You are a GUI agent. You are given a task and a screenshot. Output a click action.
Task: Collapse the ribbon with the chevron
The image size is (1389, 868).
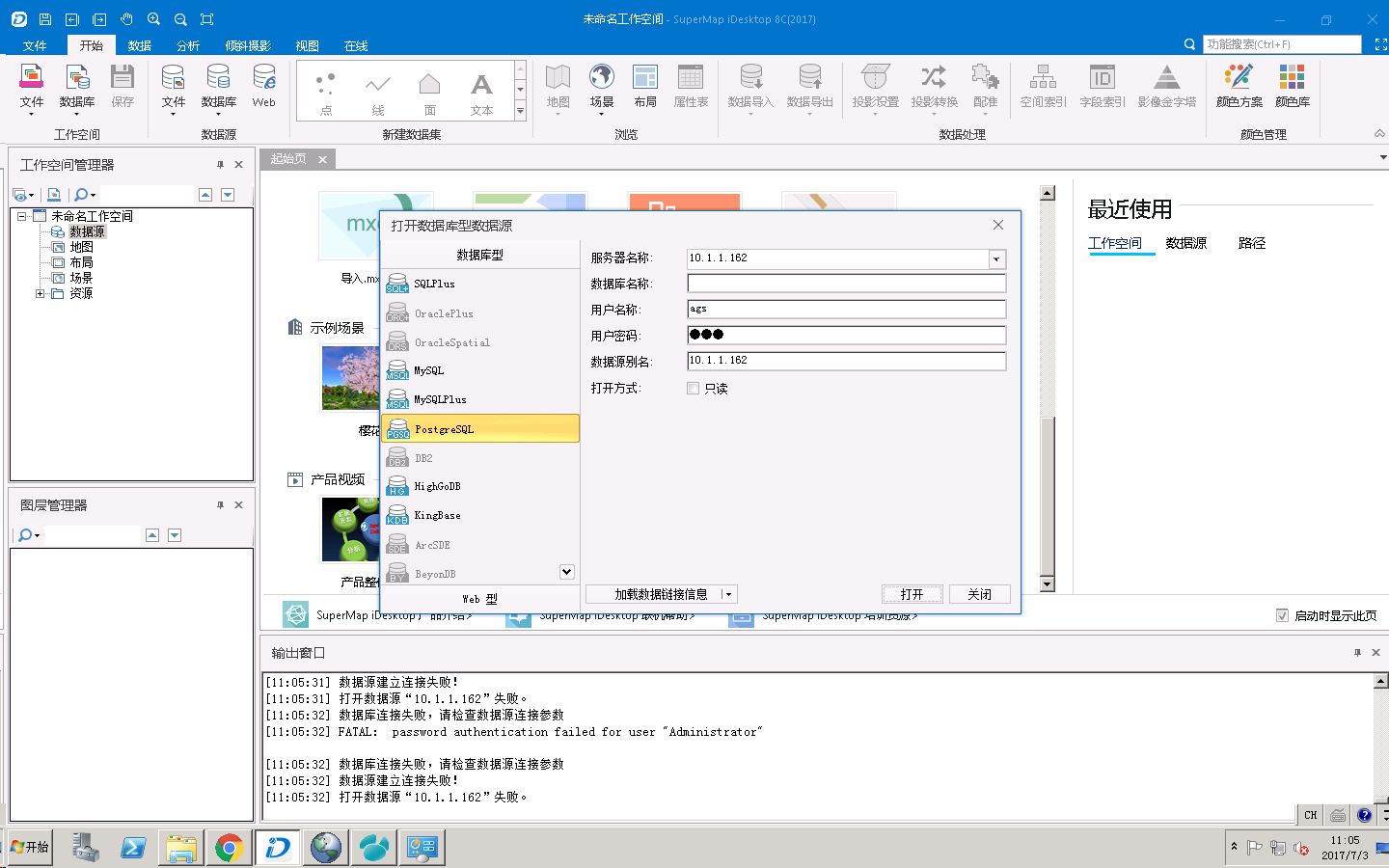pos(1379,134)
